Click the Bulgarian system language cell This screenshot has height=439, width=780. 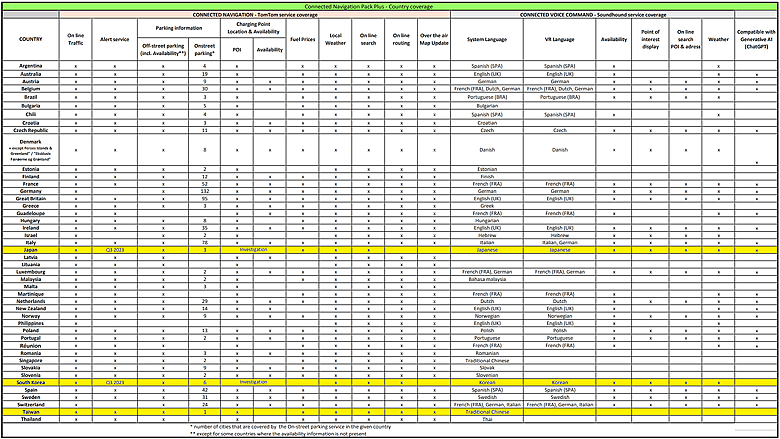[487, 106]
